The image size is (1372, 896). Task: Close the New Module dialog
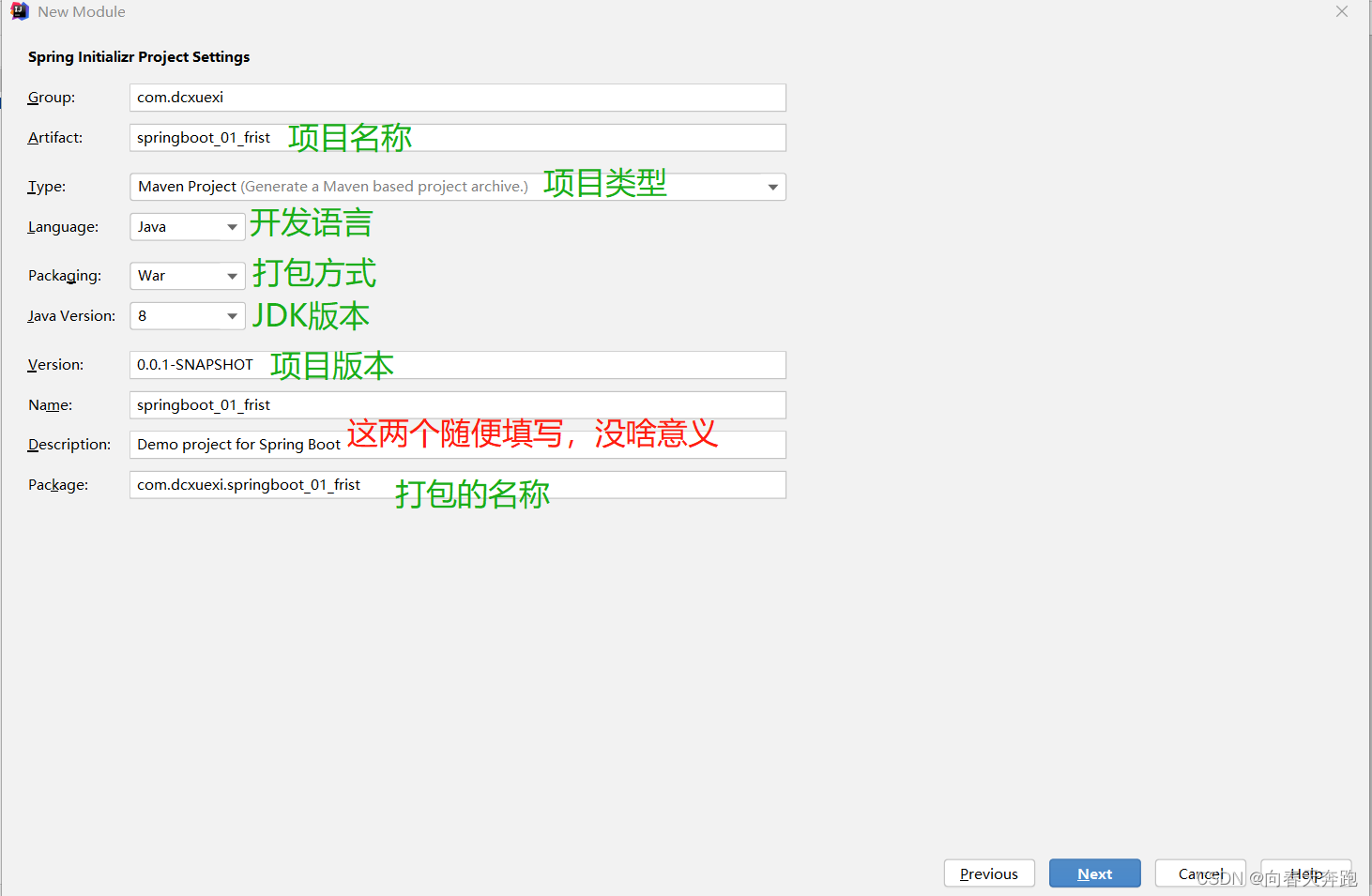[1342, 11]
